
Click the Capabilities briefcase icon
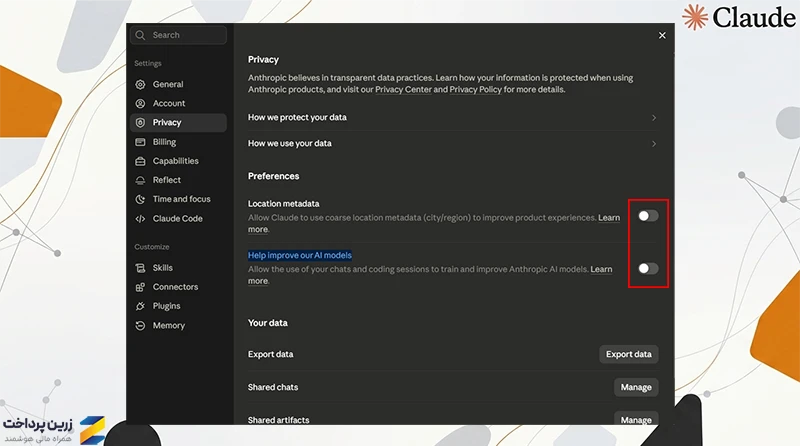pyautogui.click(x=140, y=161)
